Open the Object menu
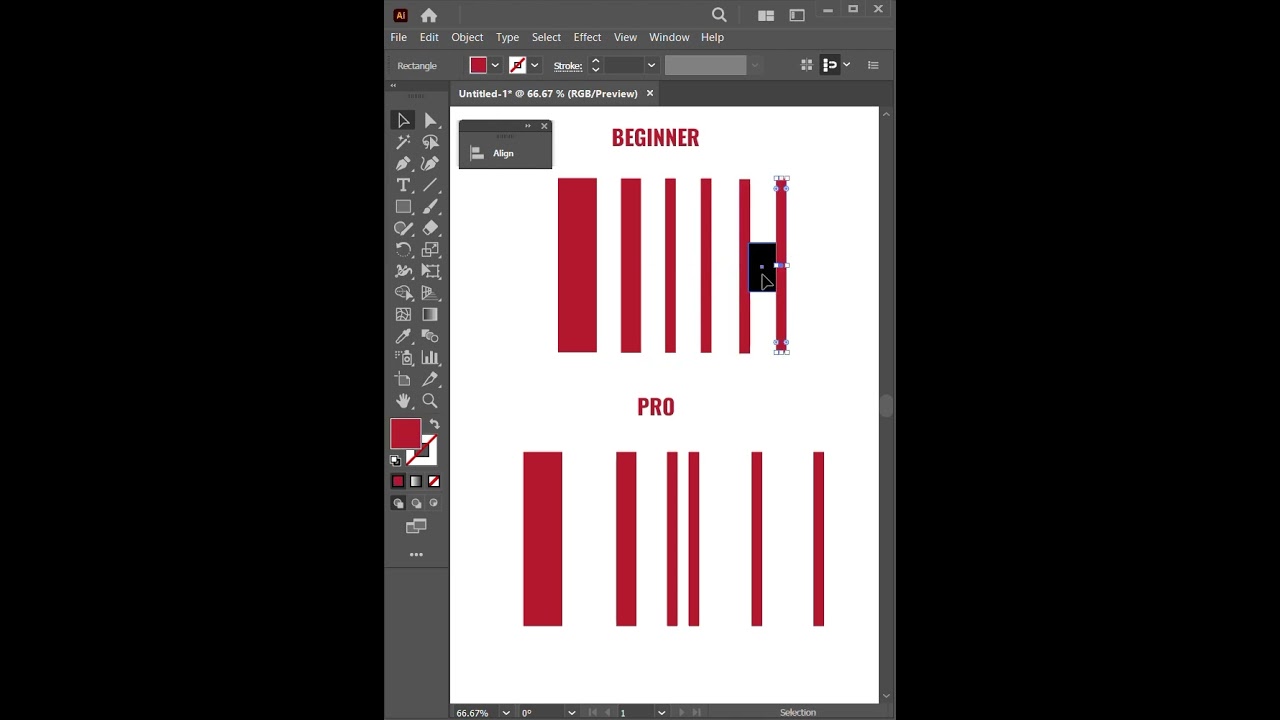The height and width of the screenshot is (720, 1280). click(x=467, y=37)
